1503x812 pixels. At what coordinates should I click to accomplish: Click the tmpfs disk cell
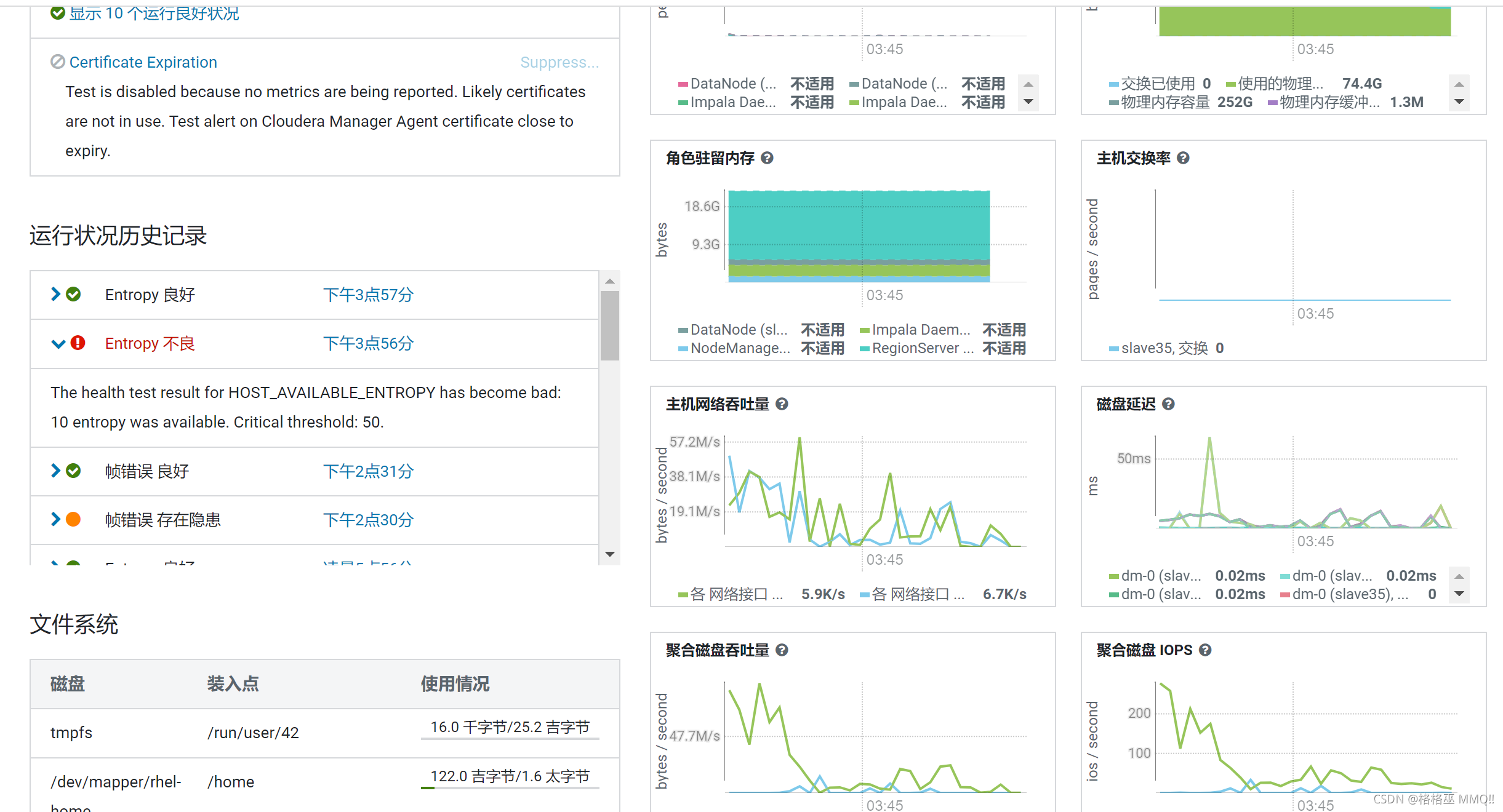tap(71, 733)
